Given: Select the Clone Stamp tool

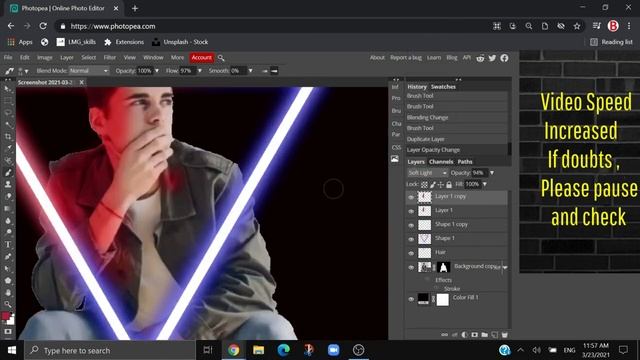Looking at the screenshot, I should pyautogui.click(x=8, y=184).
